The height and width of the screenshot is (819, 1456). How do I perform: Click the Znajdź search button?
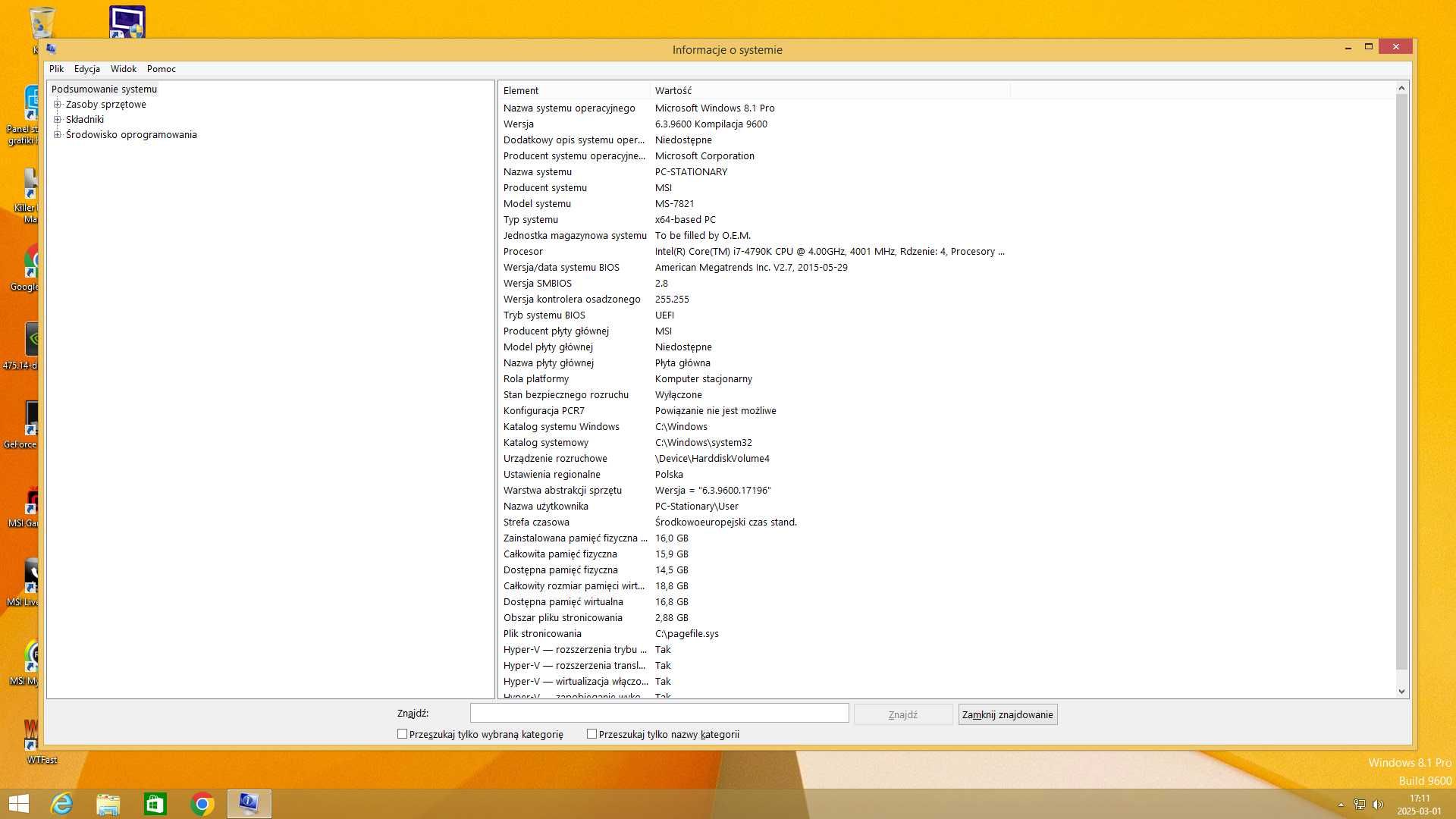[903, 714]
